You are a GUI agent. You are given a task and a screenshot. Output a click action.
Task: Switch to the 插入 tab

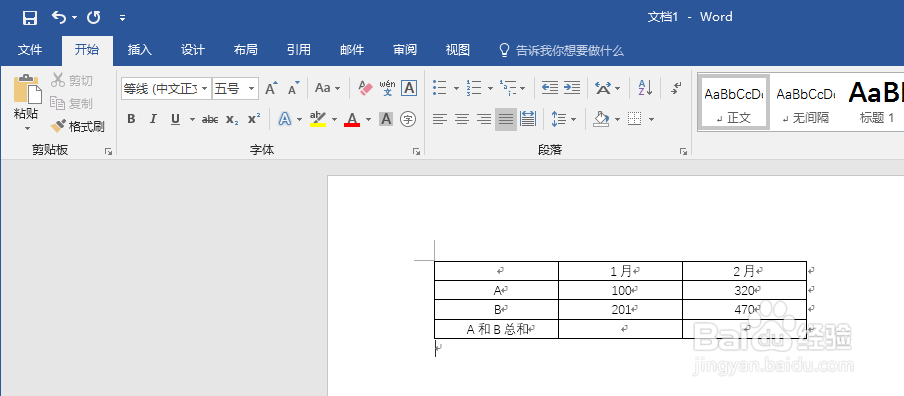pyautogui.click(x=140, y=50)
